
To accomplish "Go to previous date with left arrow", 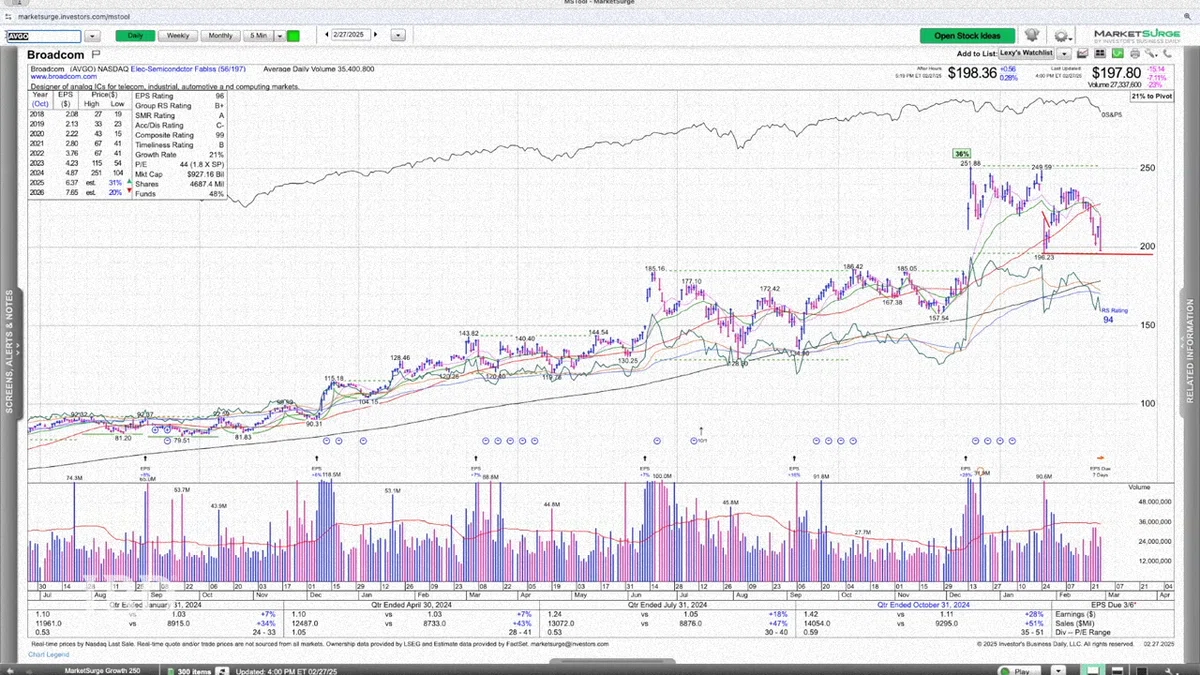I will 328,35.
